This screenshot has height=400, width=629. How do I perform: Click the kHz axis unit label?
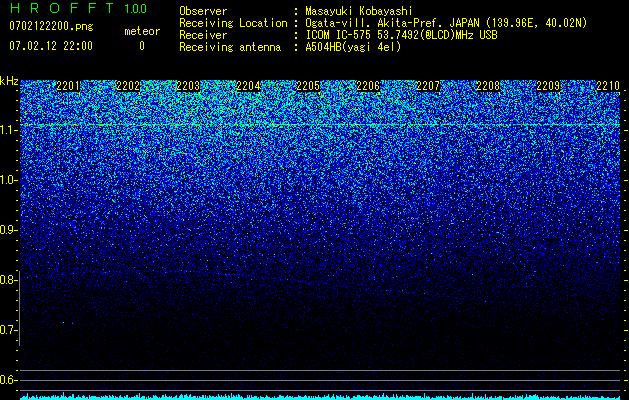9,81
